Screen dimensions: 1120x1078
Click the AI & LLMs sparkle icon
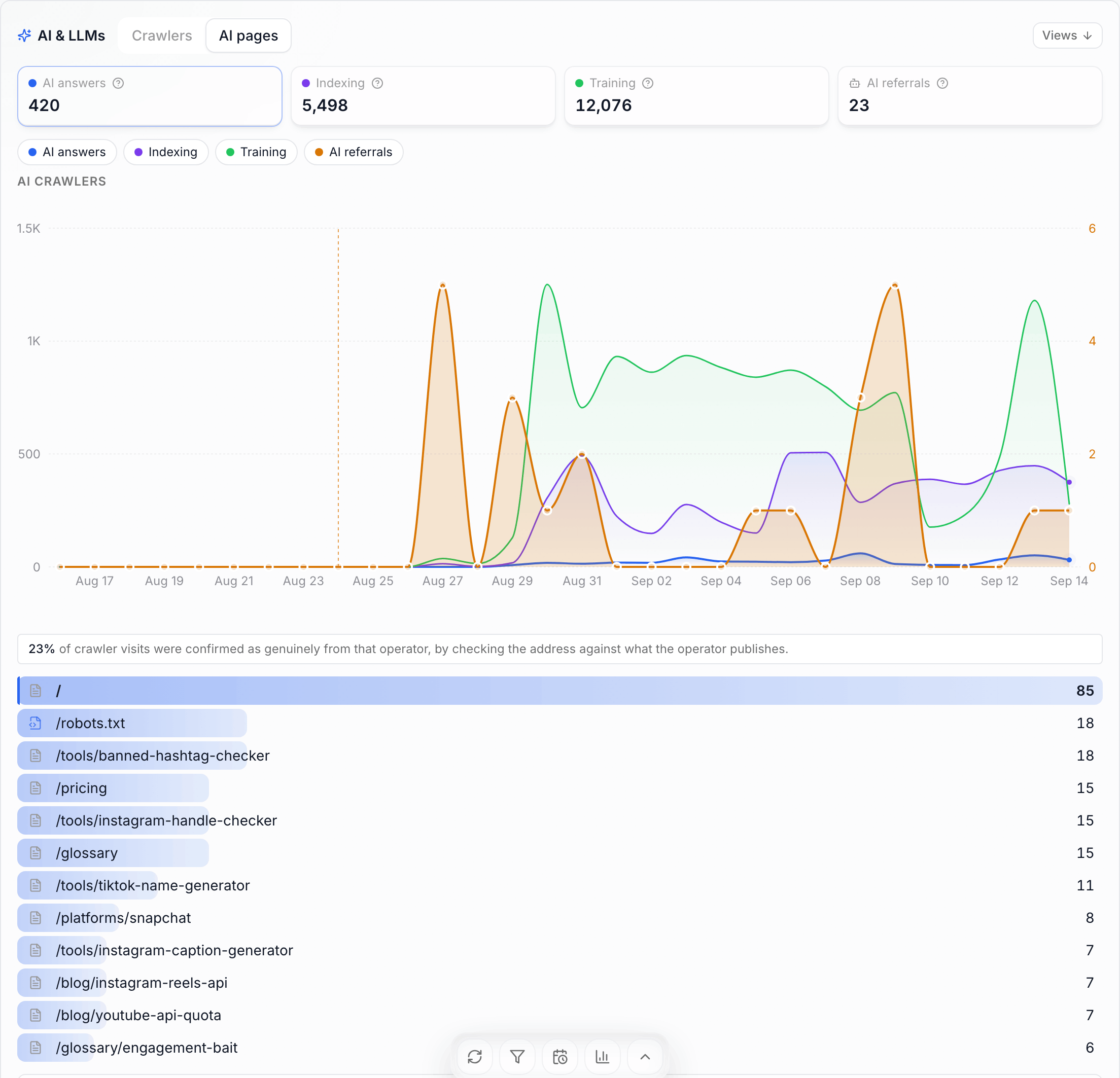tap(24, 35)
